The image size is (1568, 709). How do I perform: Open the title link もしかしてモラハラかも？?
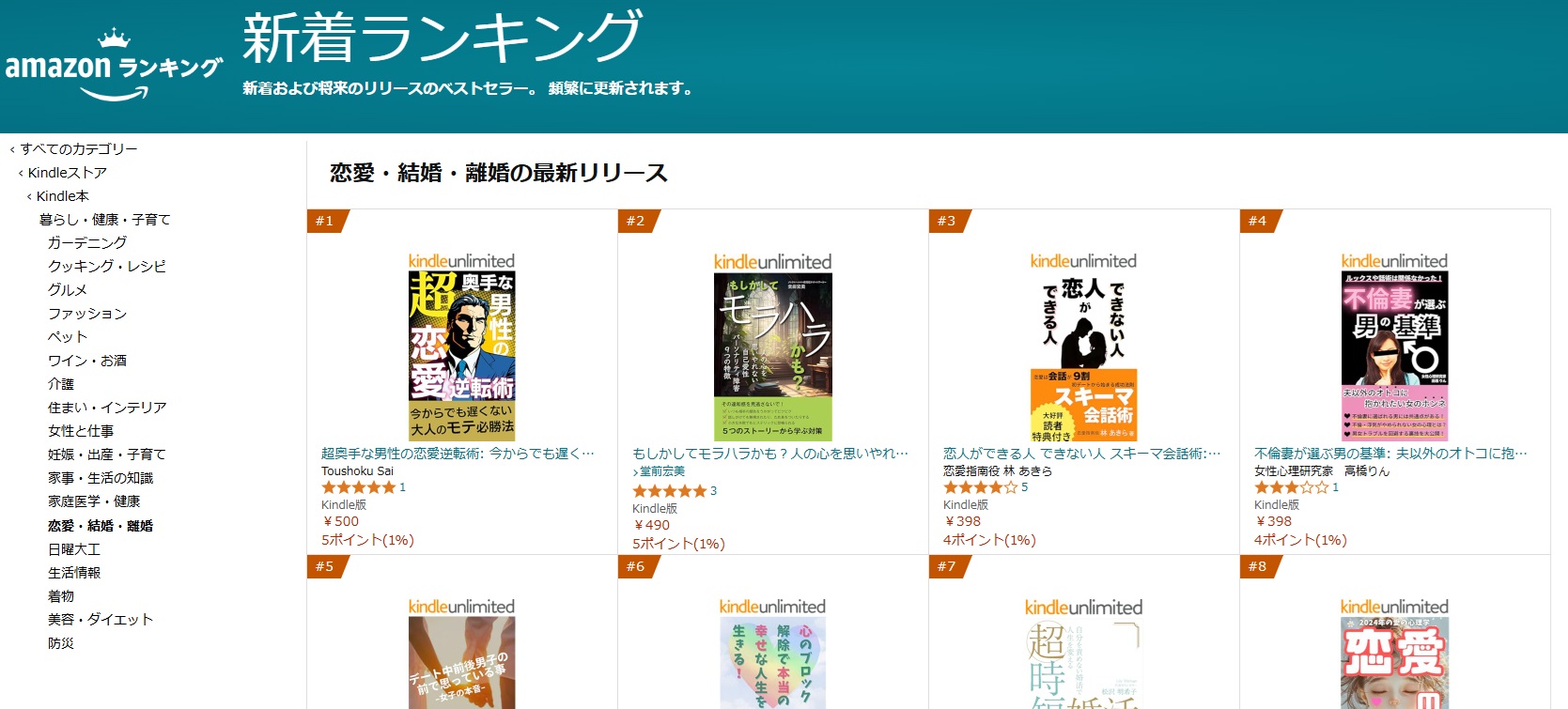pyautogui.click(x=770, y=454)
